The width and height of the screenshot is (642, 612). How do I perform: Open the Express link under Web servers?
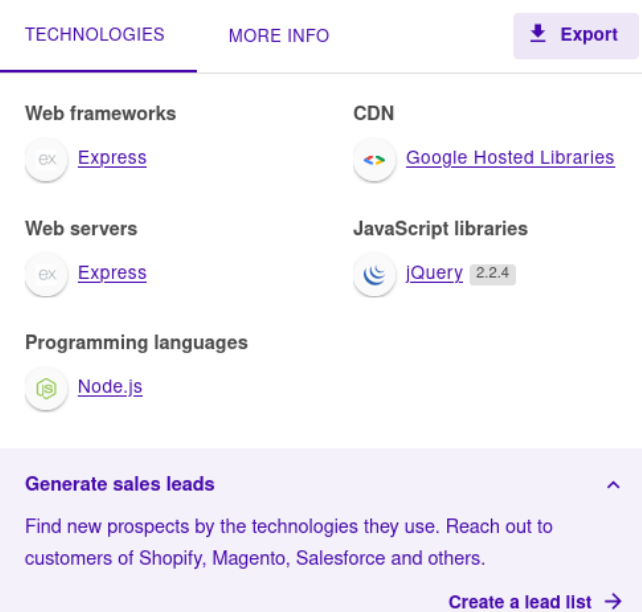112,273
